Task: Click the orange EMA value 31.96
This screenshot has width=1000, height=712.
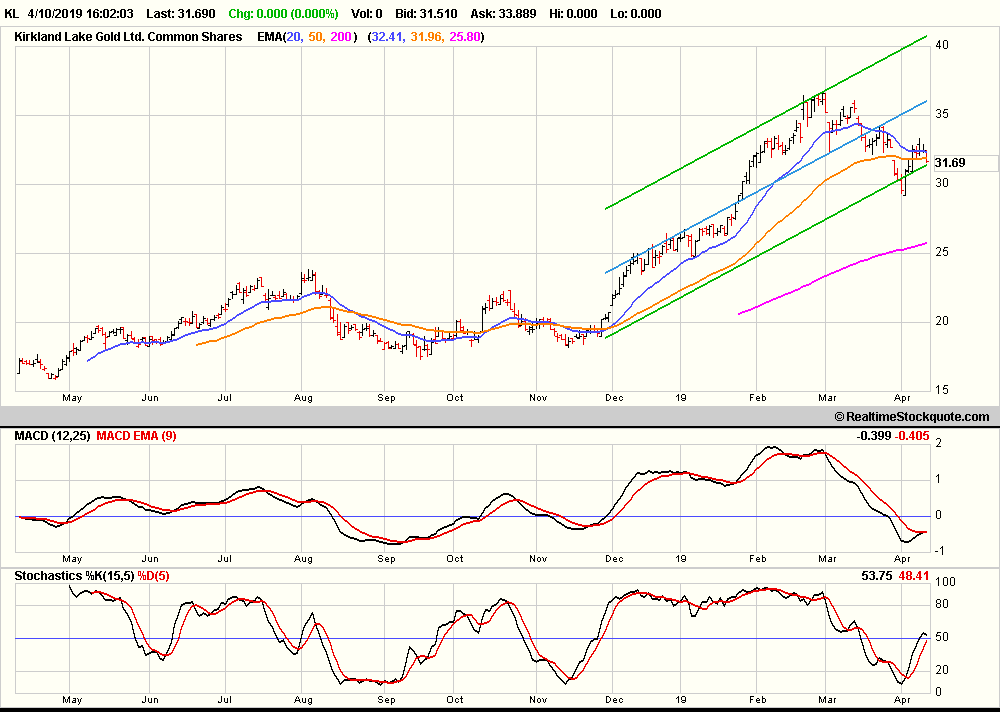Action: click(426, 37)
